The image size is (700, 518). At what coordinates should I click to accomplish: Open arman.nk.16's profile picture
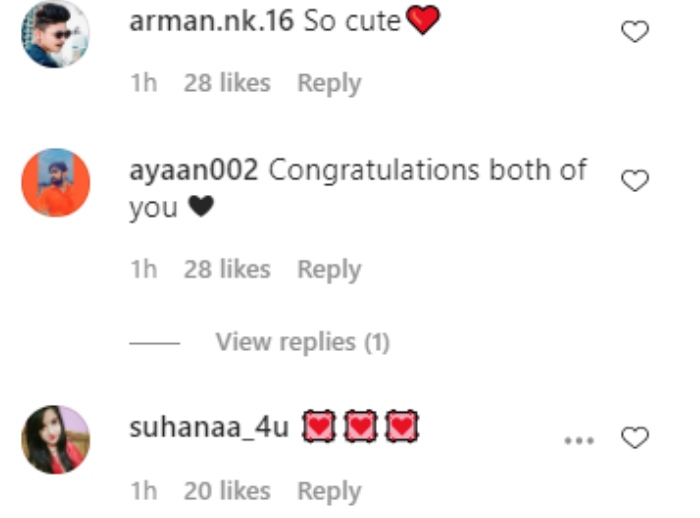click(x=56, y=34)
